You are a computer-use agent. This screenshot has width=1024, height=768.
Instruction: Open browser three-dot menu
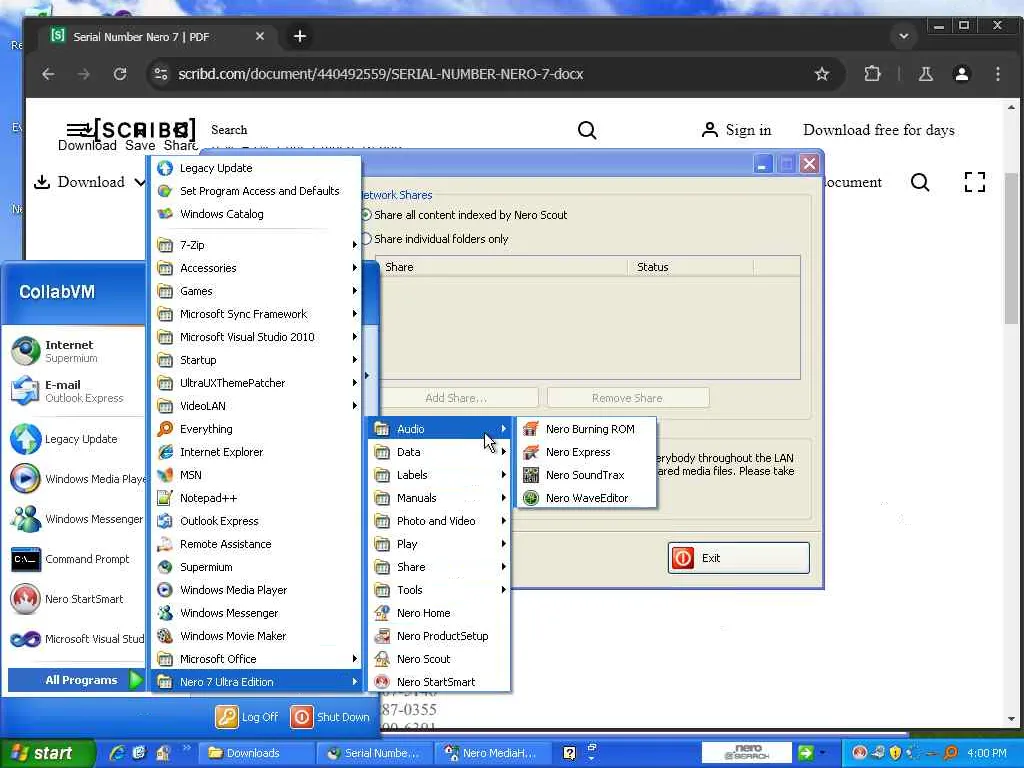997,74
